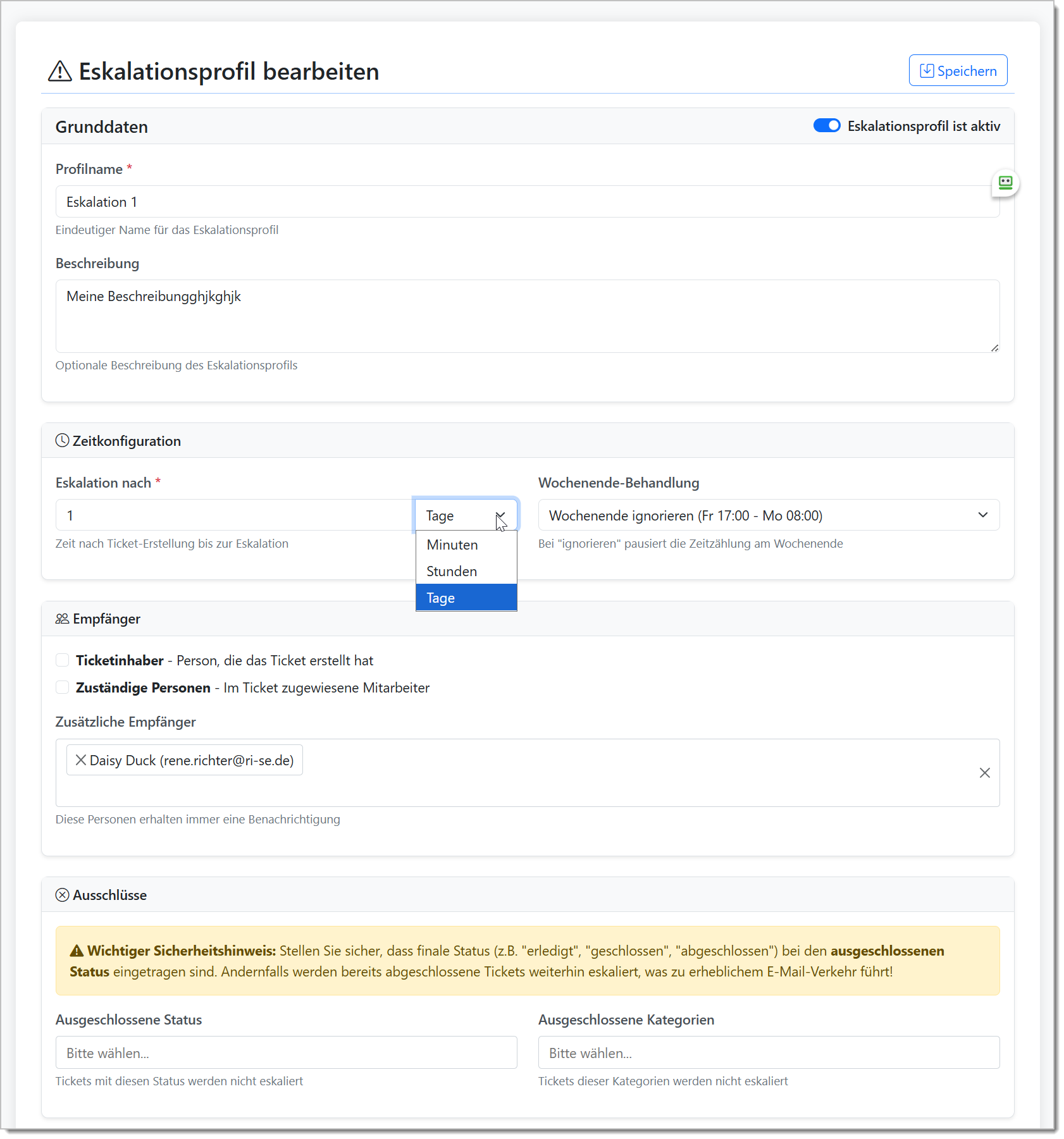Select Stunden from the open dropdown

click(x=451, y=570)
